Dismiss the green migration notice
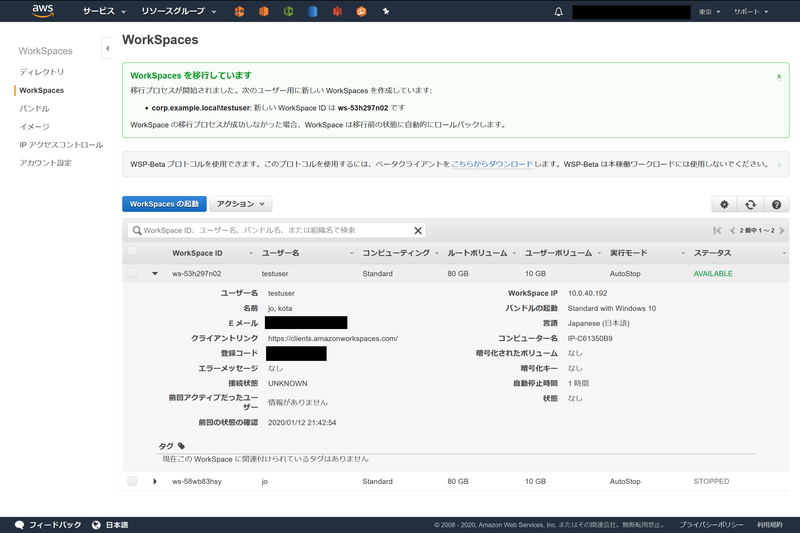This screenshot has width=800, height=533. click(x=779, y=76)
